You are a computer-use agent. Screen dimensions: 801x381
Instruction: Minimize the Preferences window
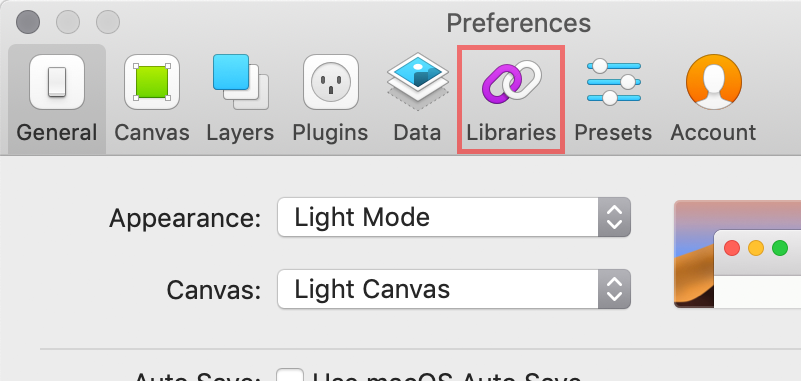[68, 22]
